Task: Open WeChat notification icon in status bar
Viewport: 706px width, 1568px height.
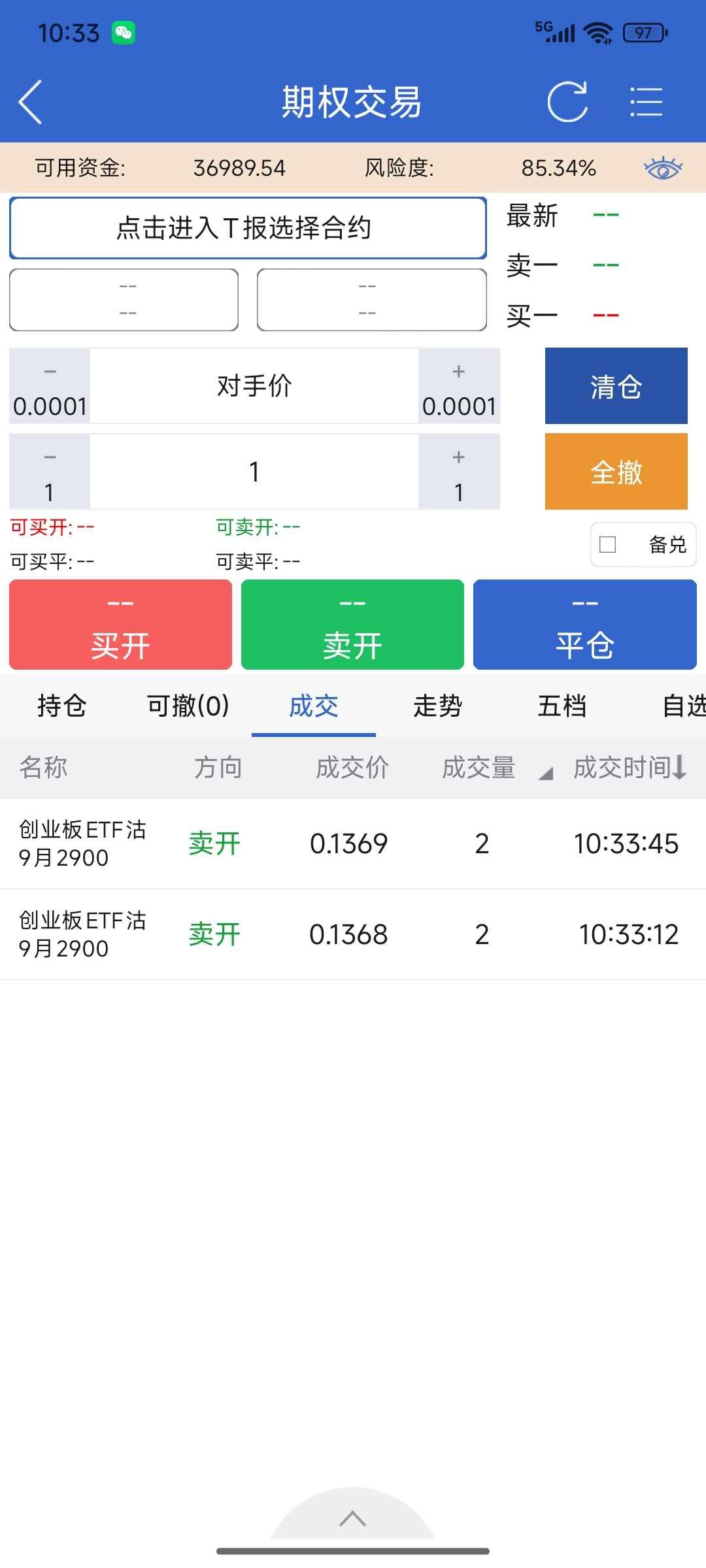Action: click(124, 33)
